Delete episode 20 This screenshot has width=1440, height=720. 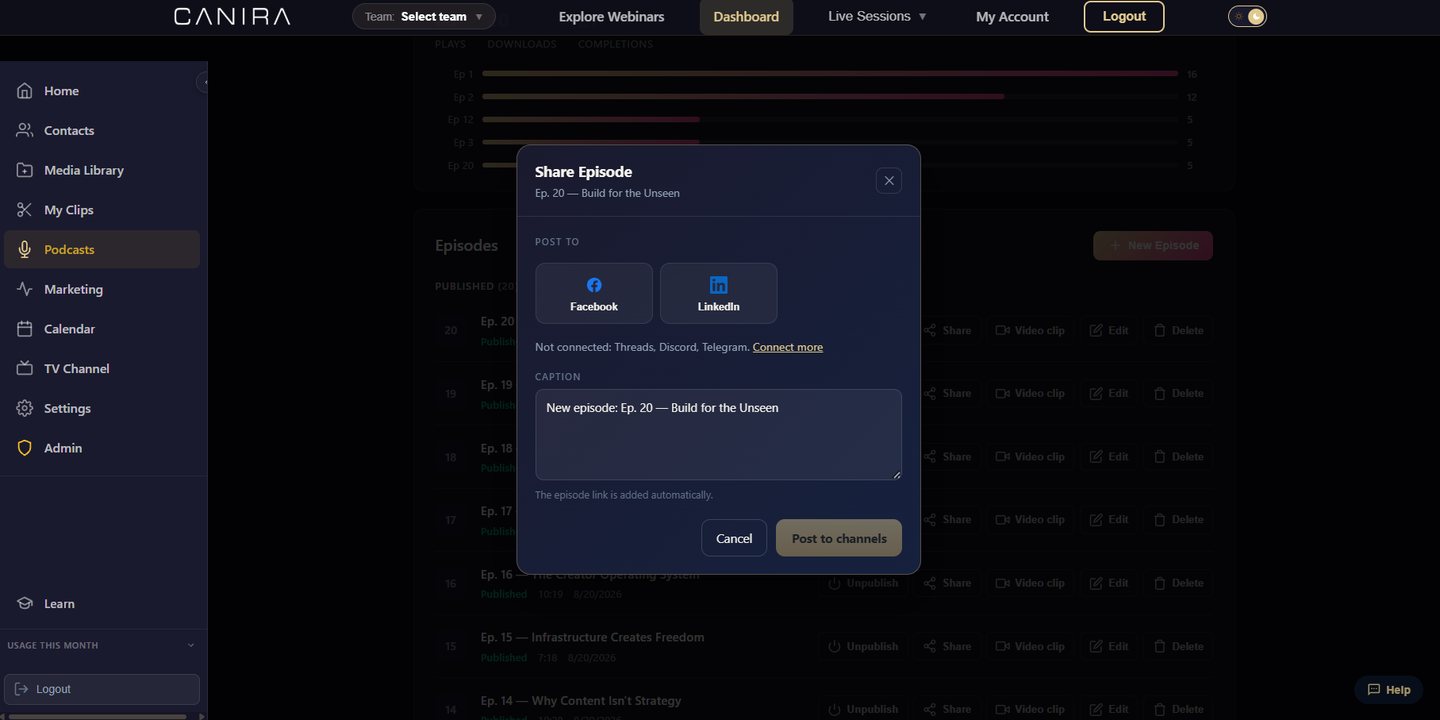[1178, 330]
